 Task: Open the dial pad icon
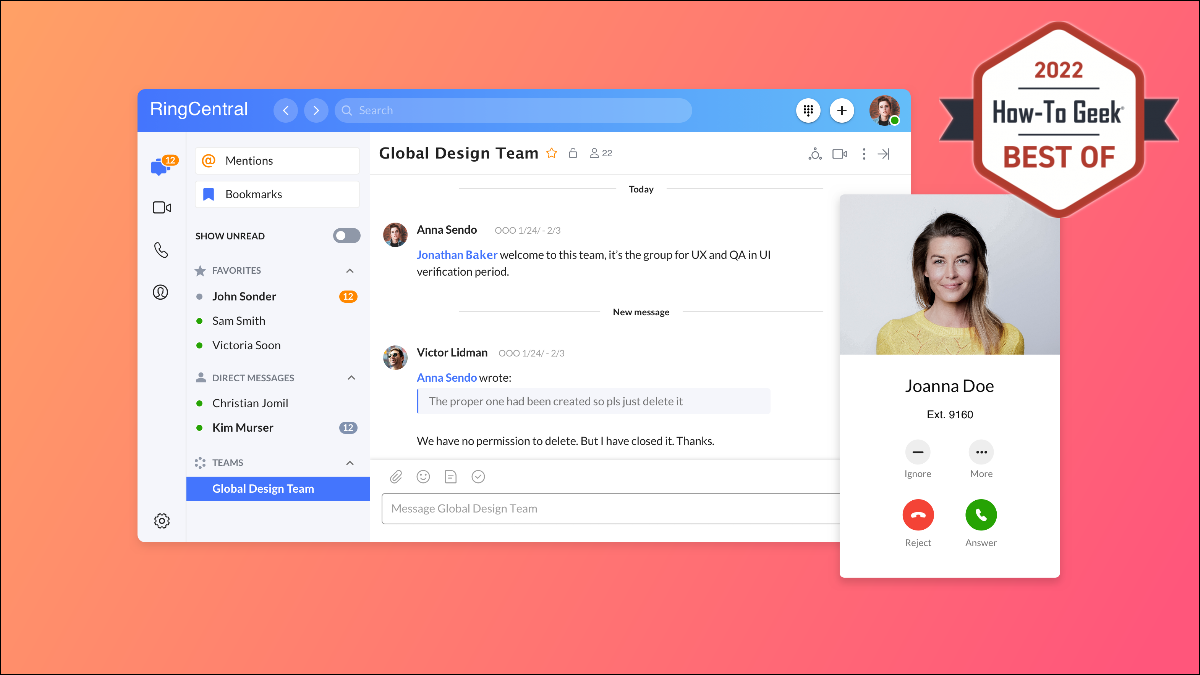[x=808, y=110]
